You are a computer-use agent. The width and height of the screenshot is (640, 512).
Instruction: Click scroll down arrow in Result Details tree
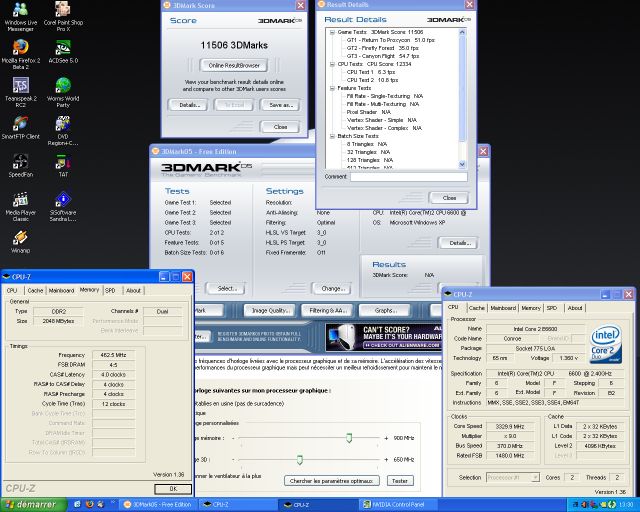[x=462, y=164]
